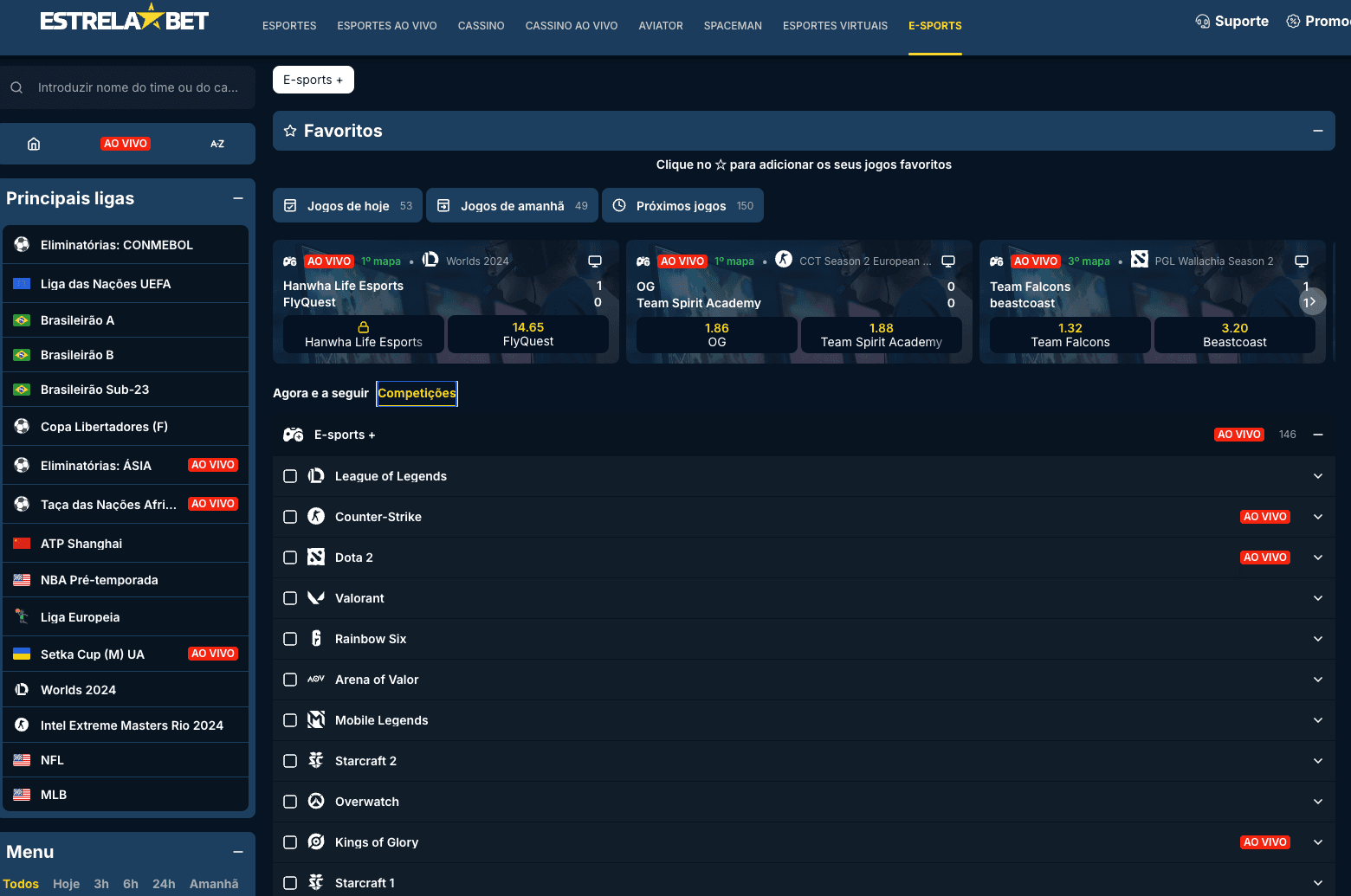
Task: Show AO VIVO events in sidebar
Action: 126,144
